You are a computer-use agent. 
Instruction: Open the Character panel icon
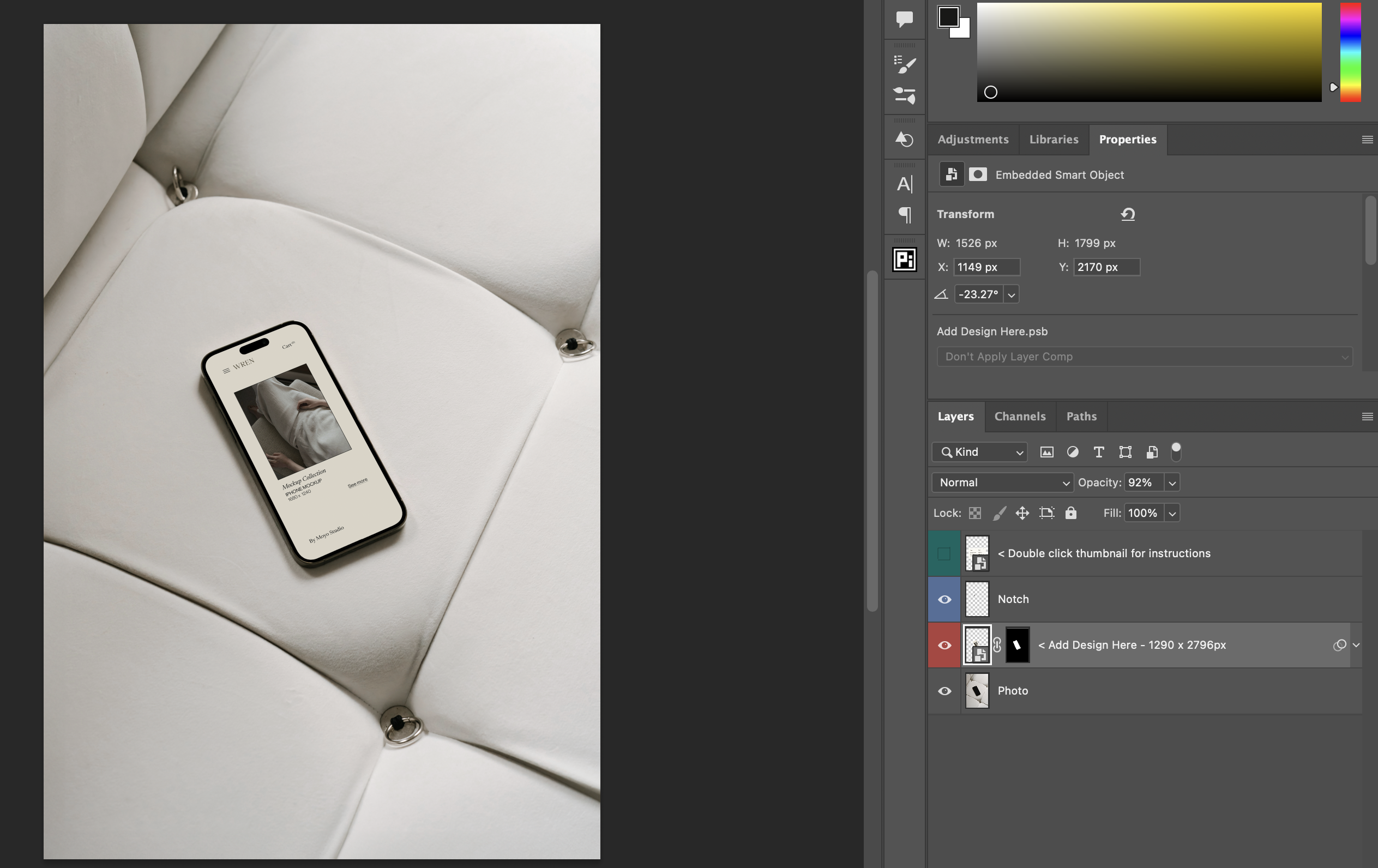point(904,184)
